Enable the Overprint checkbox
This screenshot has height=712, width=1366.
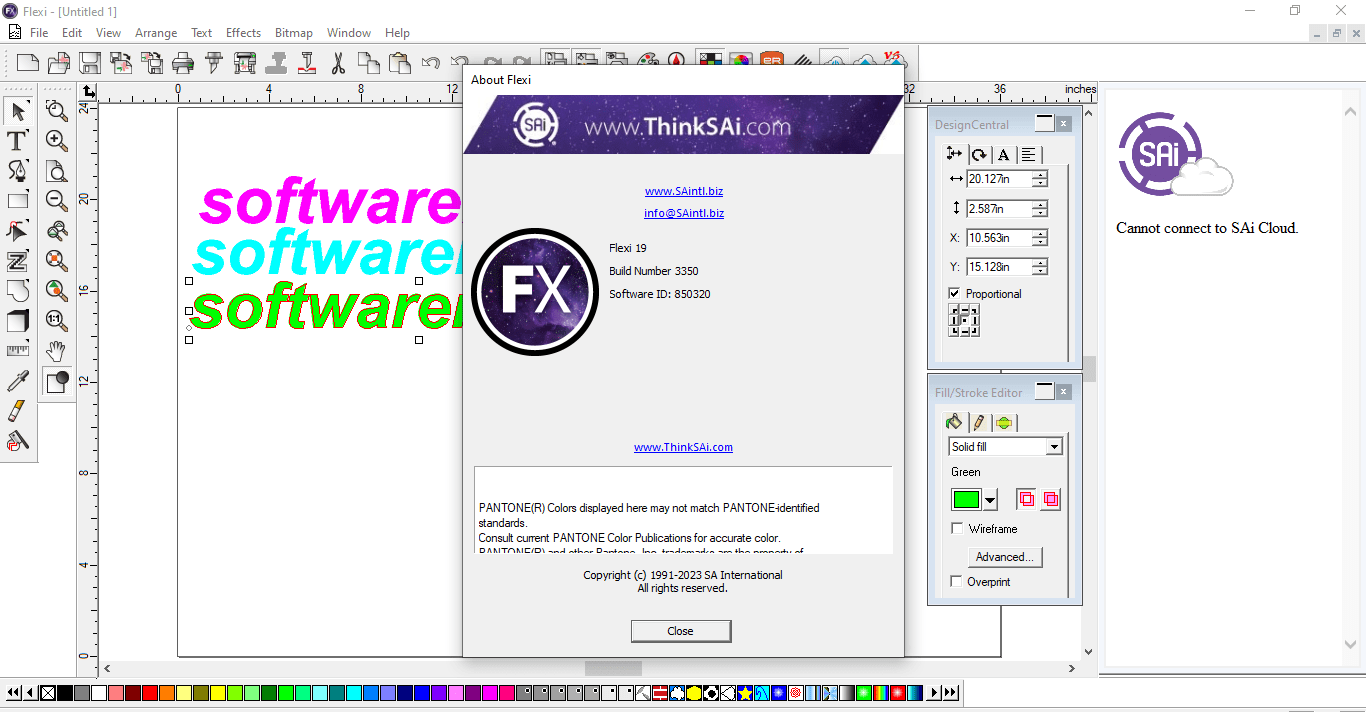tap(957, 581)
